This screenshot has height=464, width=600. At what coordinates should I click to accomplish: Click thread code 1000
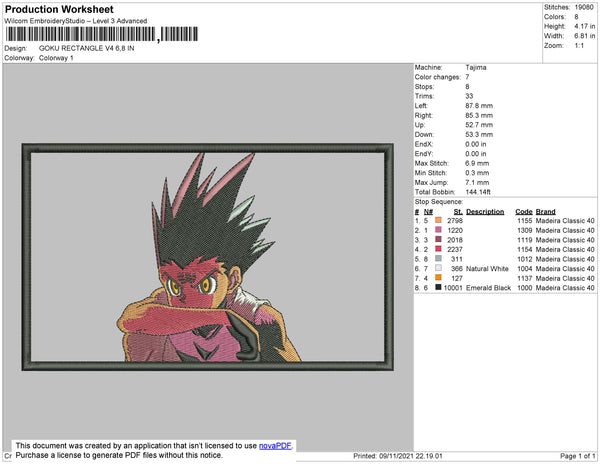pos(525,288)
